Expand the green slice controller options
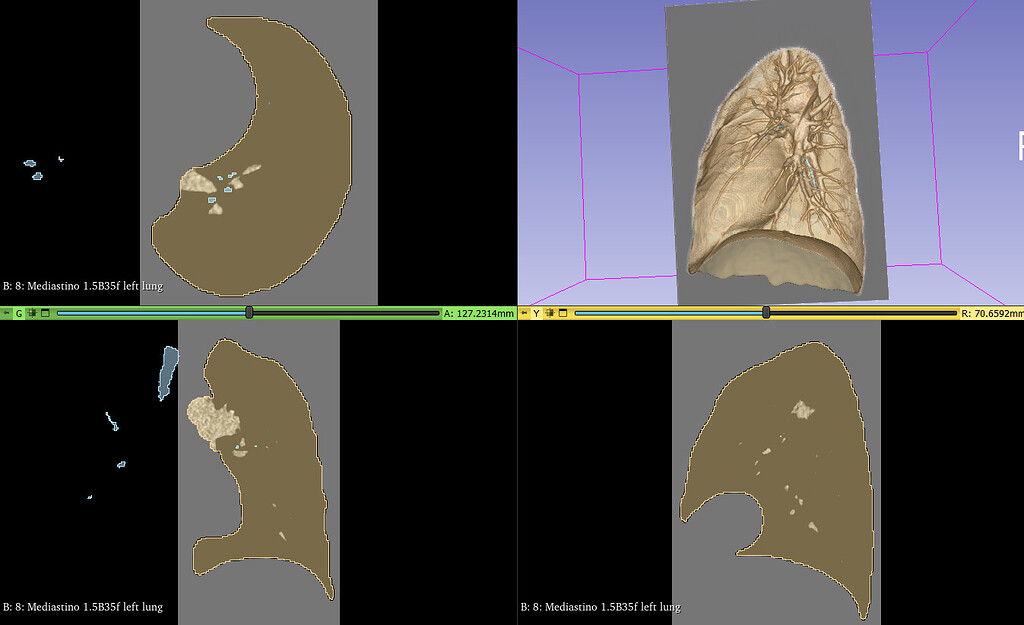Screen dimensions: 1024x625 tap(7, 313)
